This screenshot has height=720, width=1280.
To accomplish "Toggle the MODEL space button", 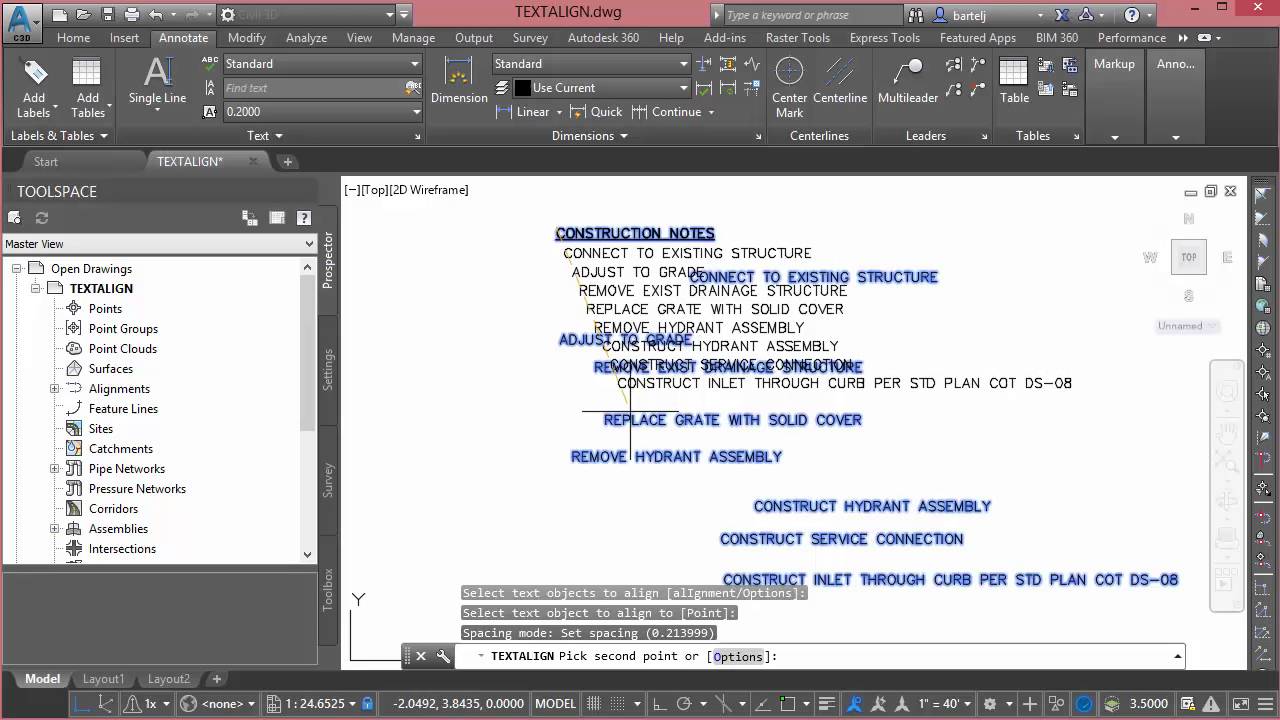I will click(x=555, y=704).
